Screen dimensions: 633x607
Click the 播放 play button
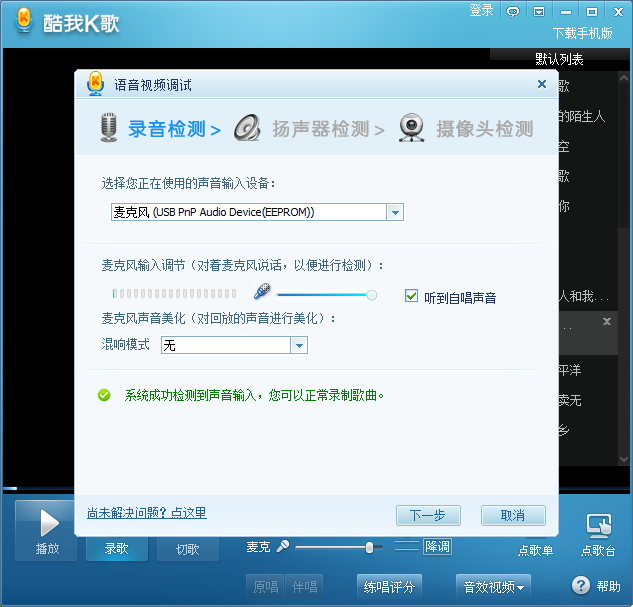coord(48,530)
